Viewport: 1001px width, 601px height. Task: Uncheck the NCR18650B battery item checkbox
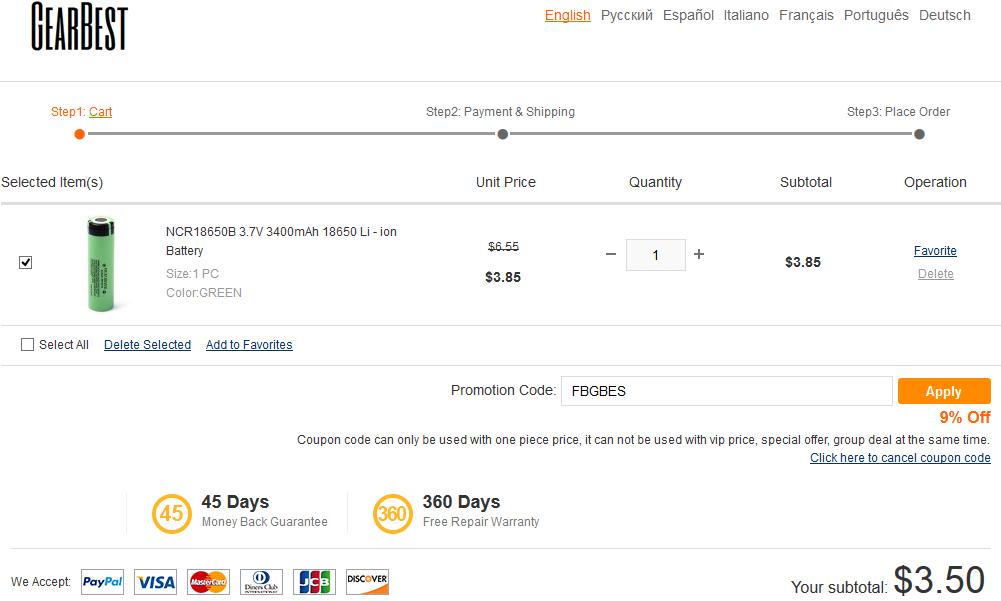26,262
